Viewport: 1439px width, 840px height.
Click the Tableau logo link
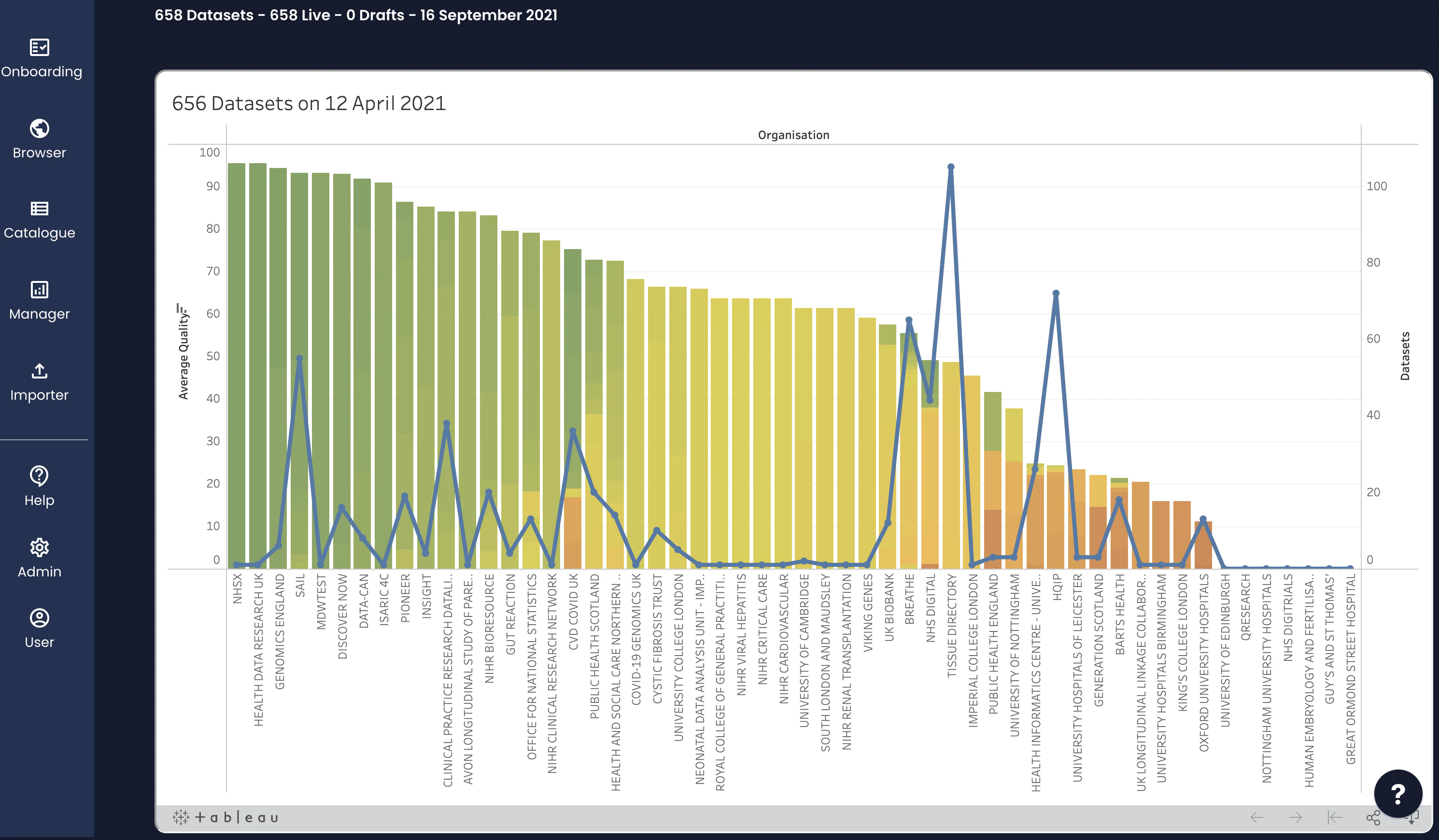[226, 817]
